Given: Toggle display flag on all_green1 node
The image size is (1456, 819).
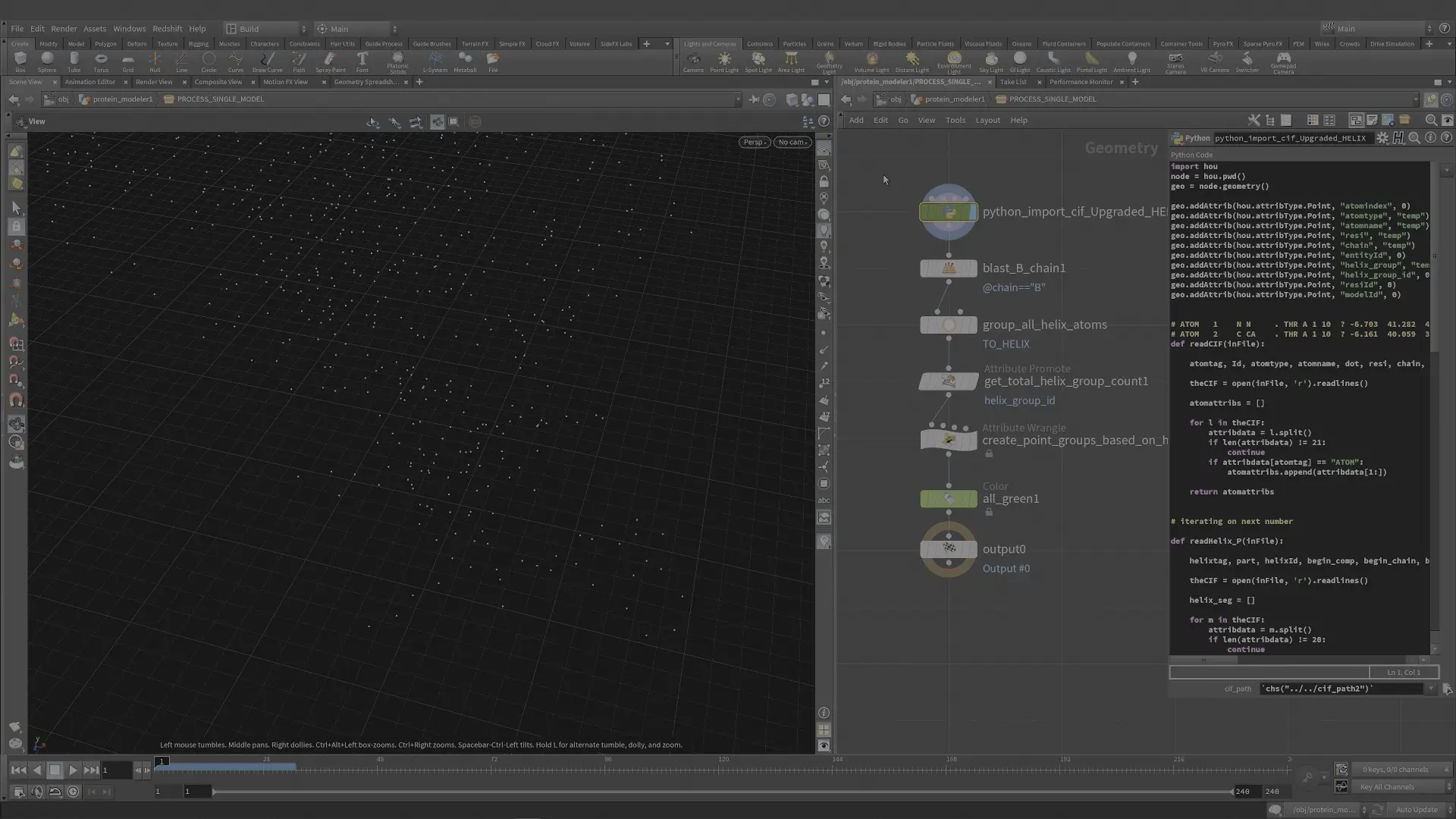Looking at the screenshot, I should [972, 499].
